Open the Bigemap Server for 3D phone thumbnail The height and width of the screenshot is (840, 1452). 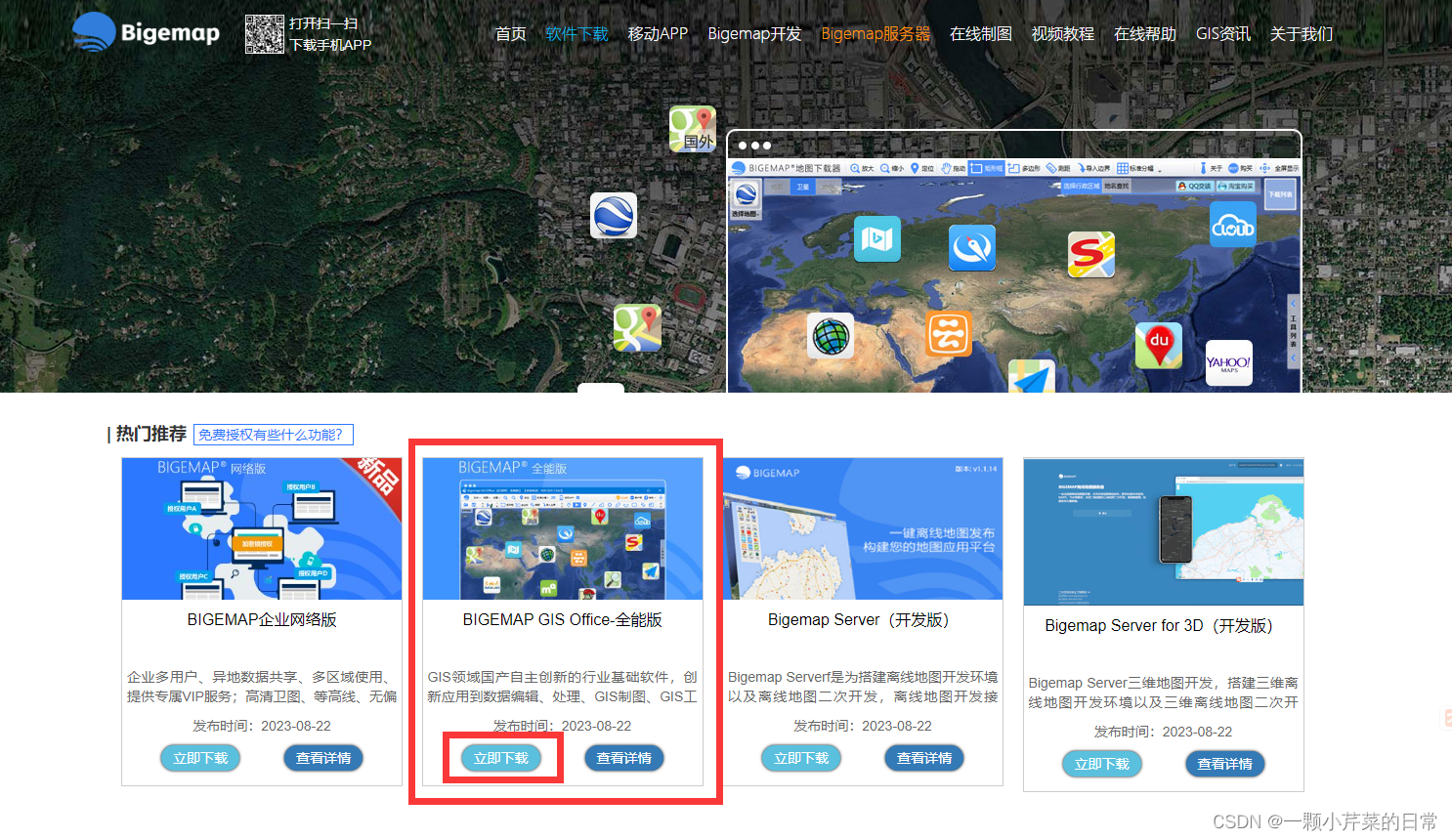point(1164,532)
